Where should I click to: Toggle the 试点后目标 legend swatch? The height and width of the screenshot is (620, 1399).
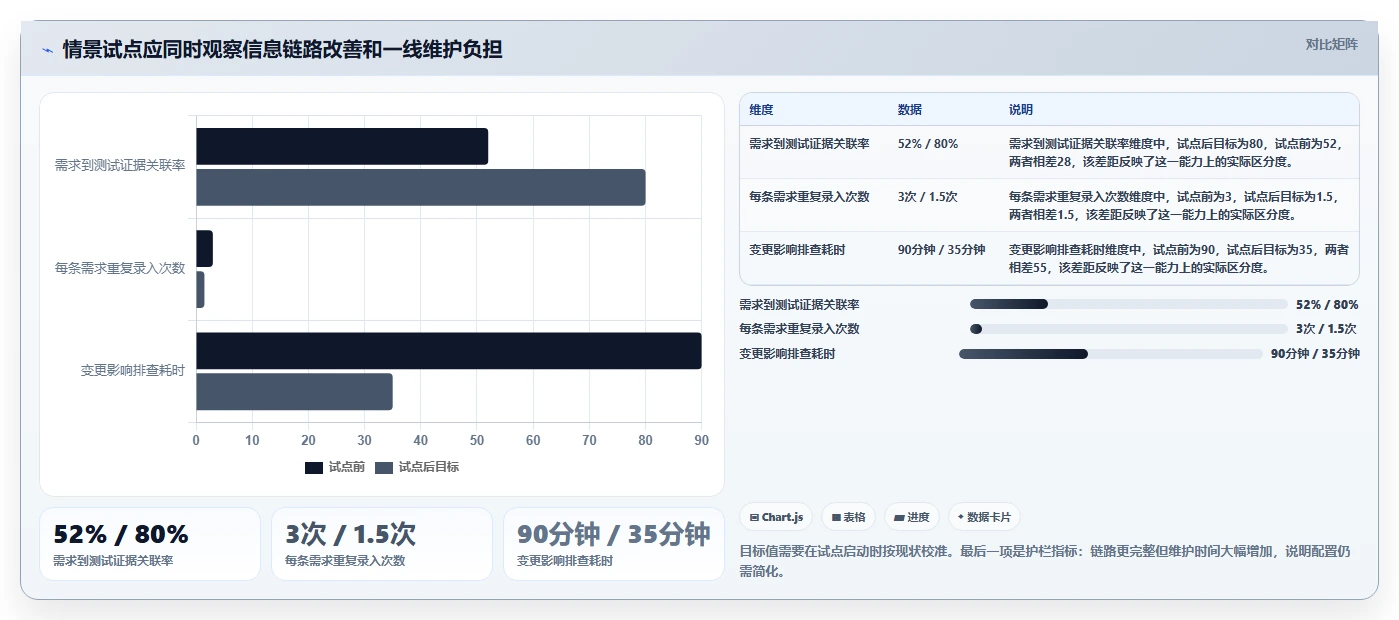click(x=384, y=467)
